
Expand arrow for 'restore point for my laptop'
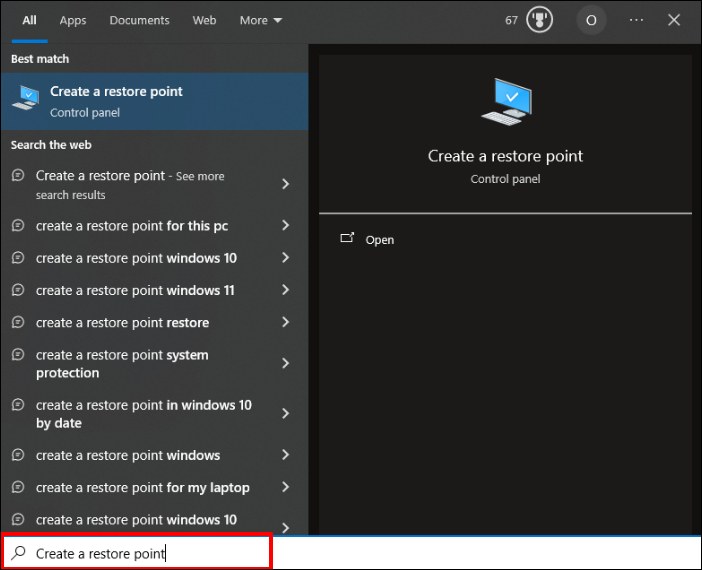coord(285,487)
